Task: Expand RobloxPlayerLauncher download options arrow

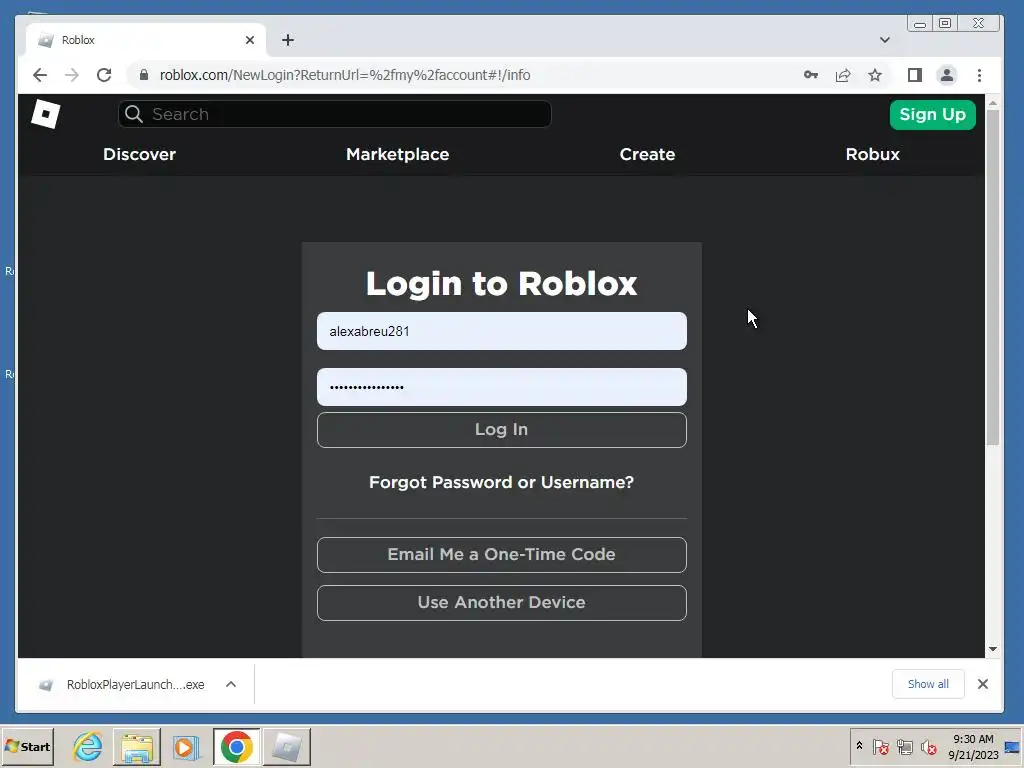Action: [x=231, y=684]
